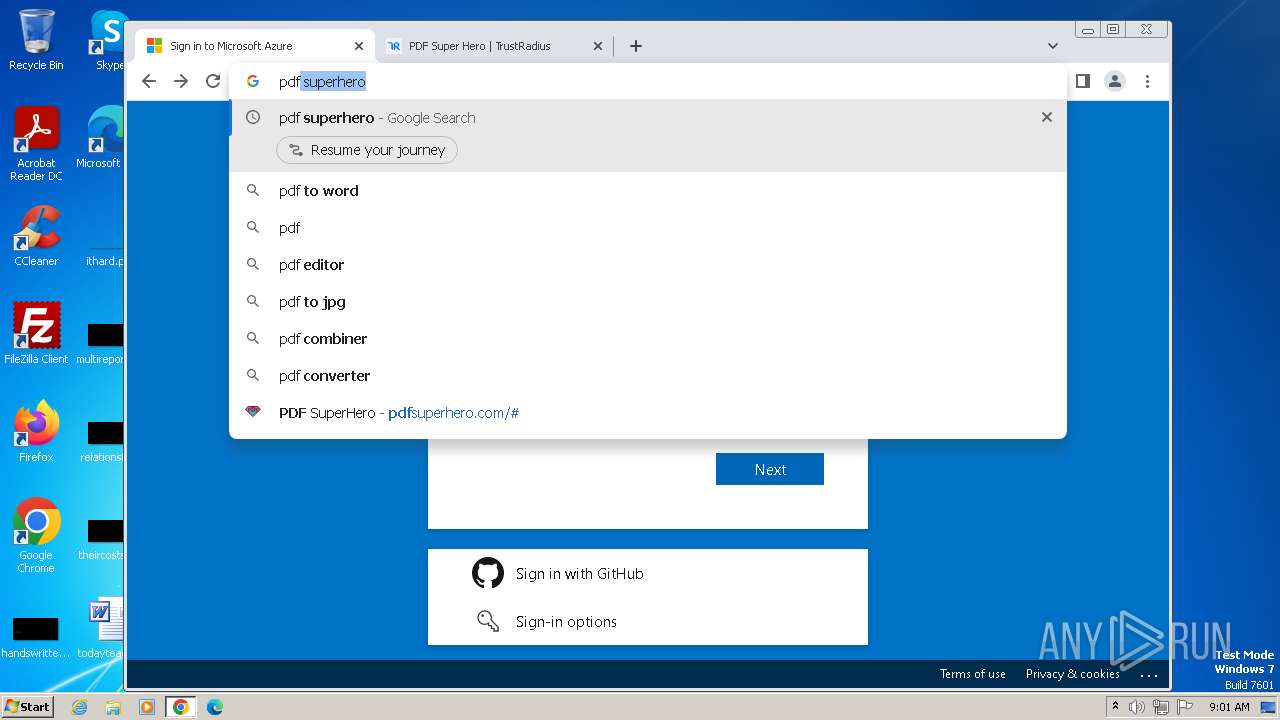The image size is (1280, 720).
Task: Open the Acrobat Reader DC desktop icon
Action: pos(36,145)
